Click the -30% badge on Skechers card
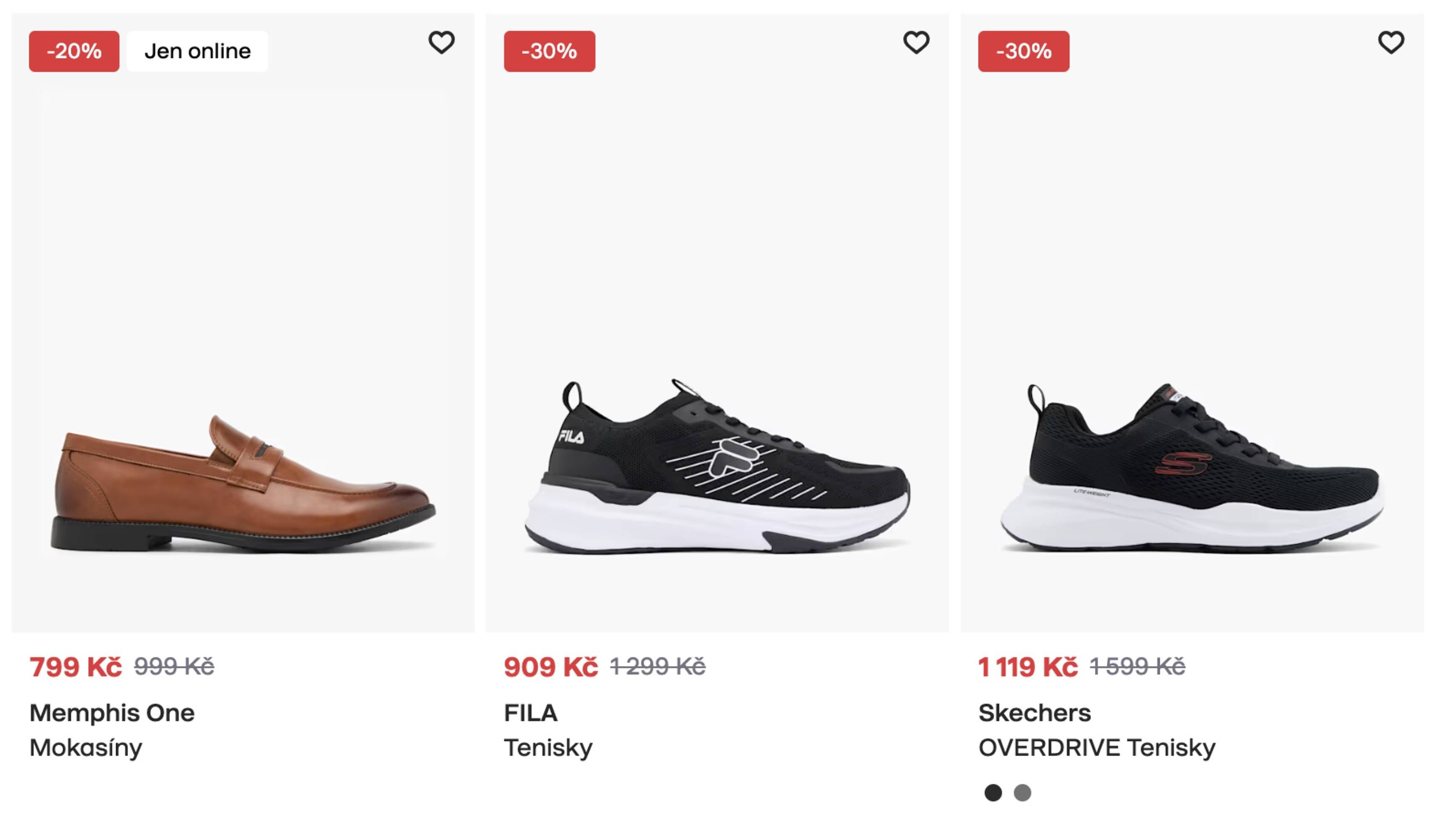This screenshot has width=1438, height=840. pyautogui.click(x=1023, y=51)
